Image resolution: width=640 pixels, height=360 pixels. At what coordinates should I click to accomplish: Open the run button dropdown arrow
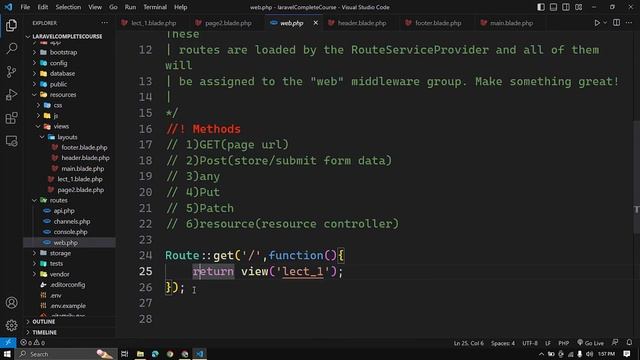tap(605, 23)
